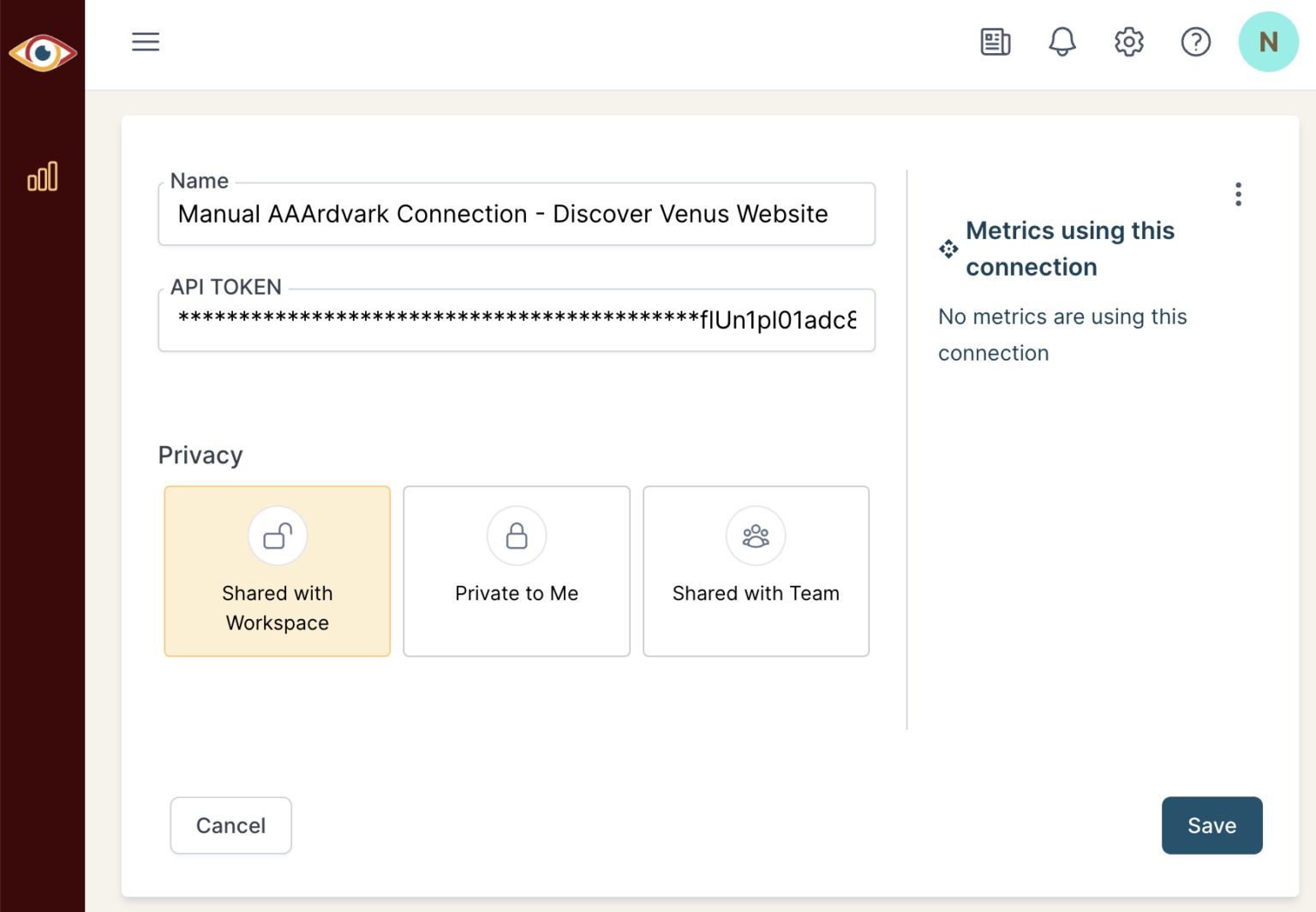
Task: Open the user avatar menu
Action: [x=1269, y=41]
